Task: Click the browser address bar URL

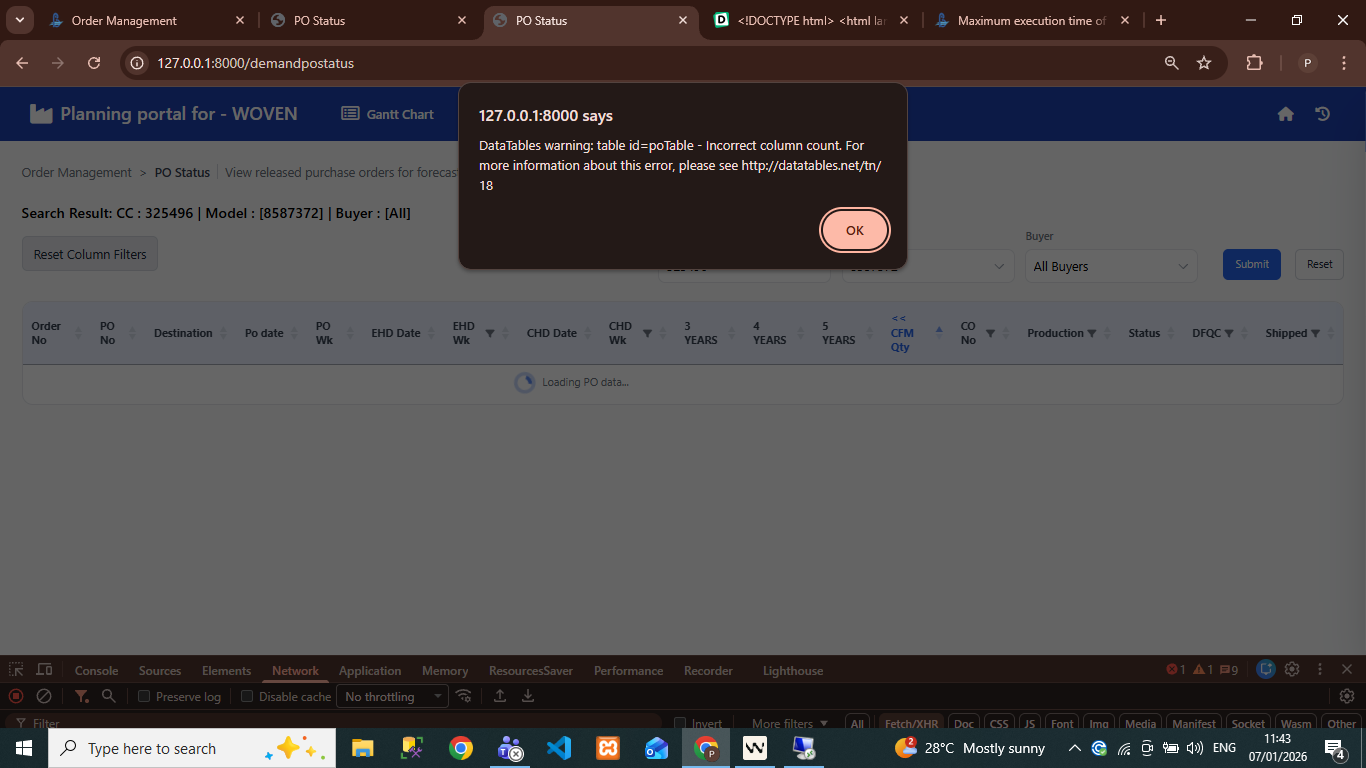Action: 255,63
